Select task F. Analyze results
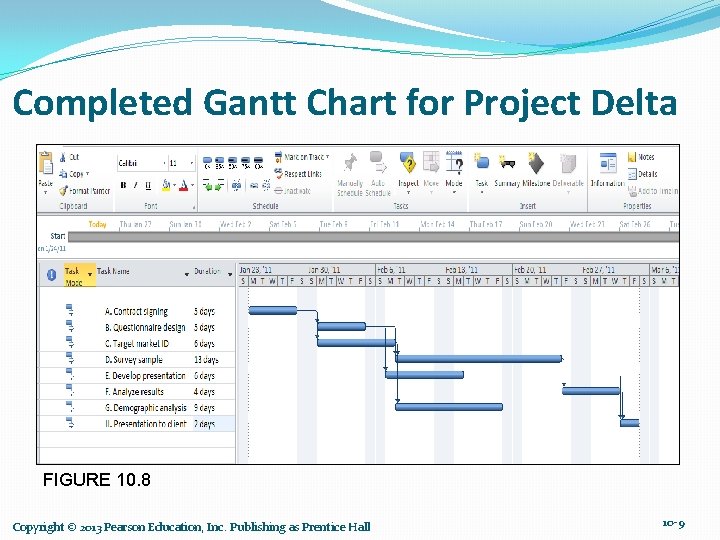Screen dimensions: 720x540 click(134, 392)
